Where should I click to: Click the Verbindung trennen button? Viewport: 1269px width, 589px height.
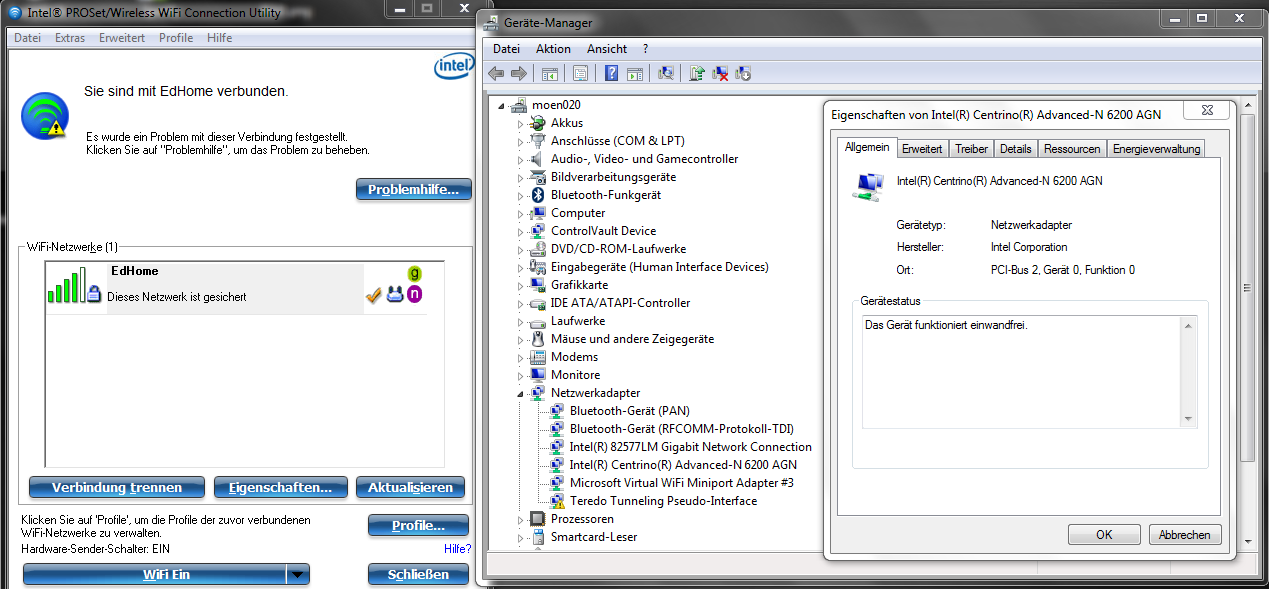coord(117,488)
